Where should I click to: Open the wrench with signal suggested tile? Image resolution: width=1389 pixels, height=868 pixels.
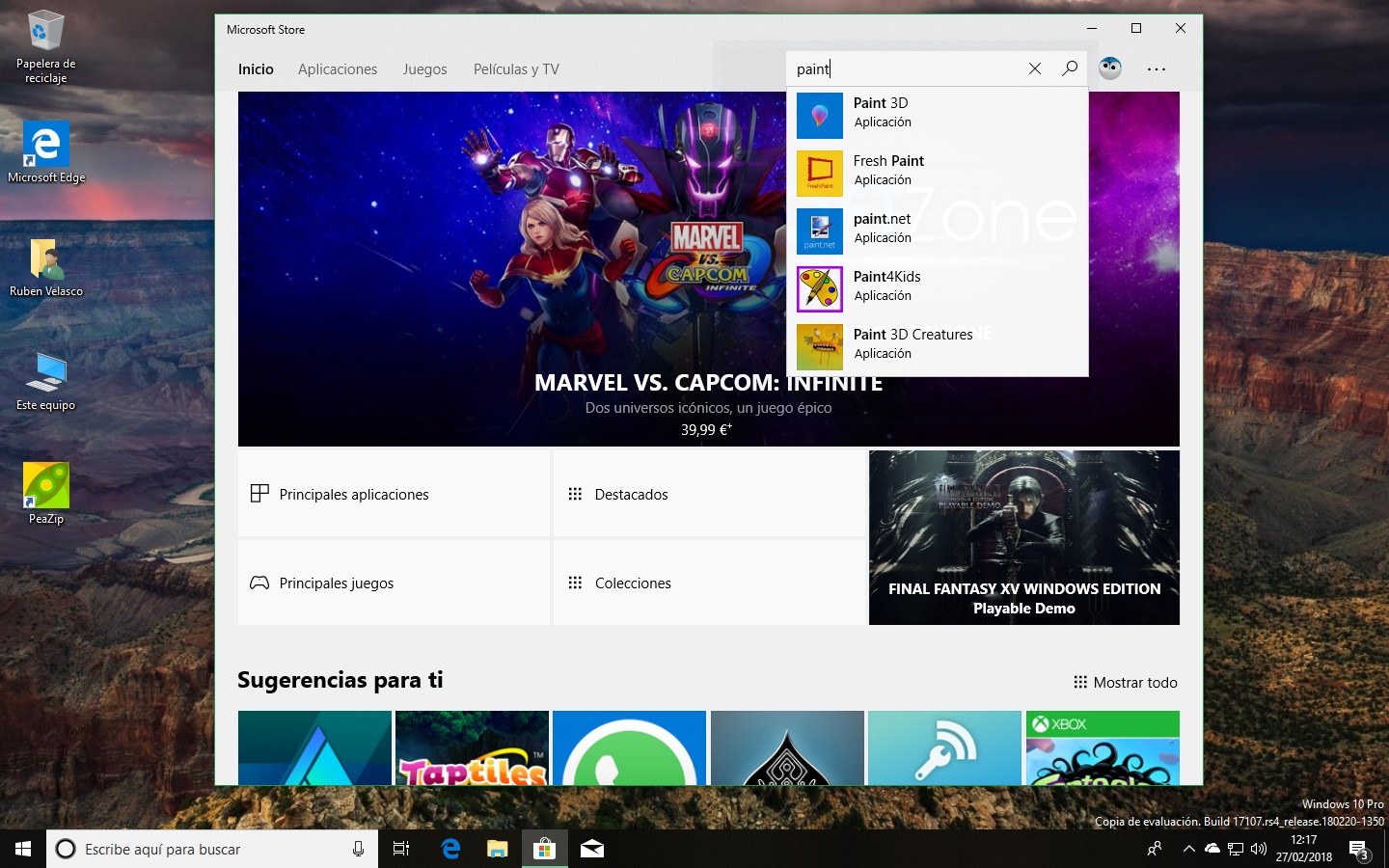click(944, 747)
